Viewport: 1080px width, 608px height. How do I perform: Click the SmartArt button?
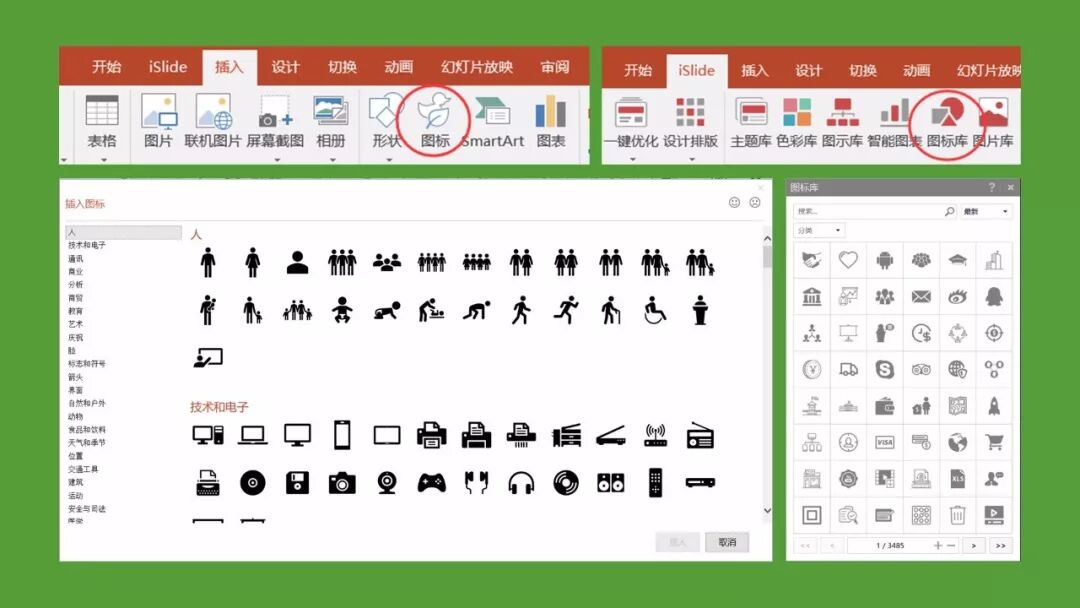(x=492, y=121)
